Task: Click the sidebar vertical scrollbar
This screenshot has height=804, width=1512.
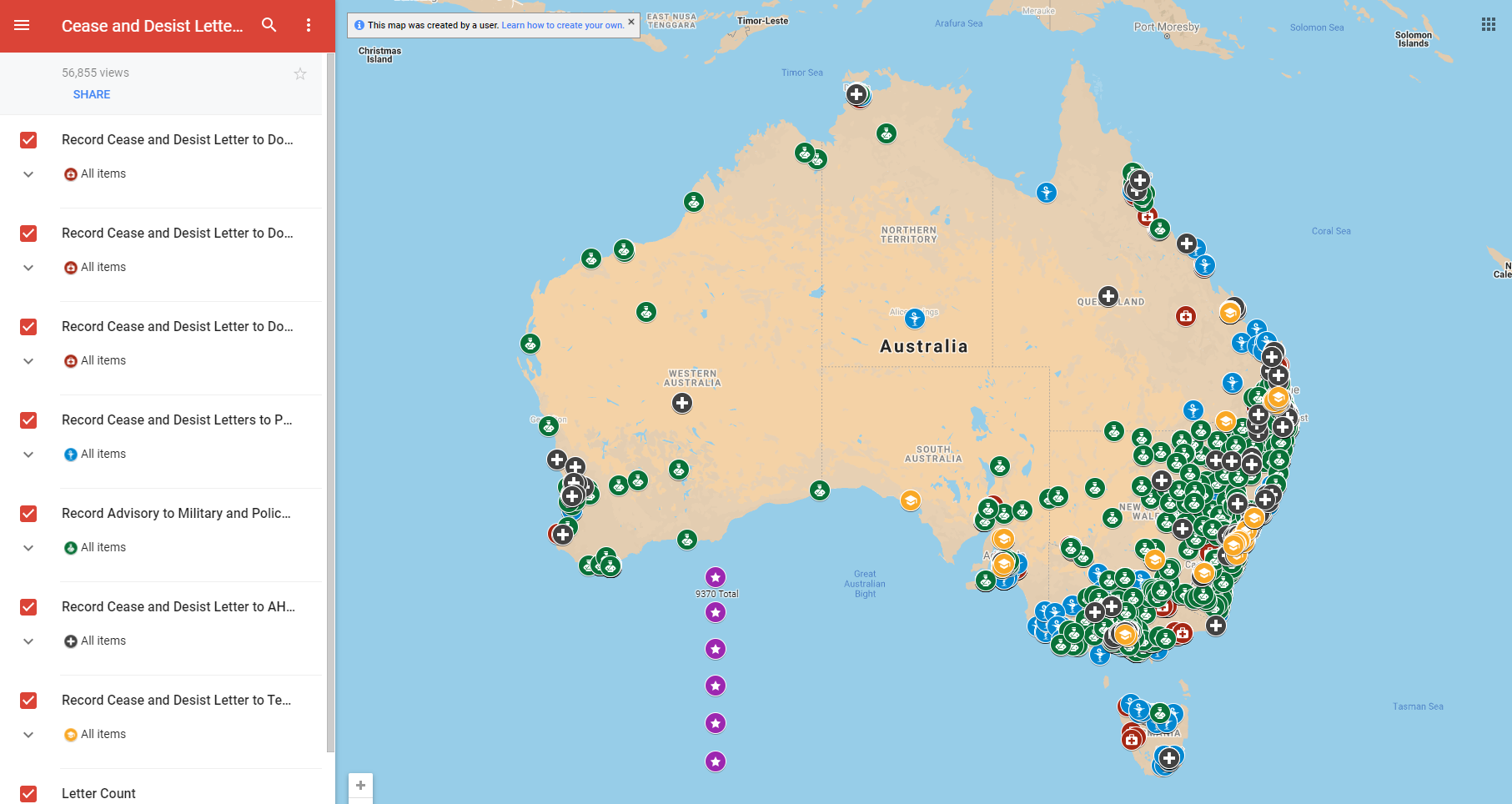Action: coord(330,403)
